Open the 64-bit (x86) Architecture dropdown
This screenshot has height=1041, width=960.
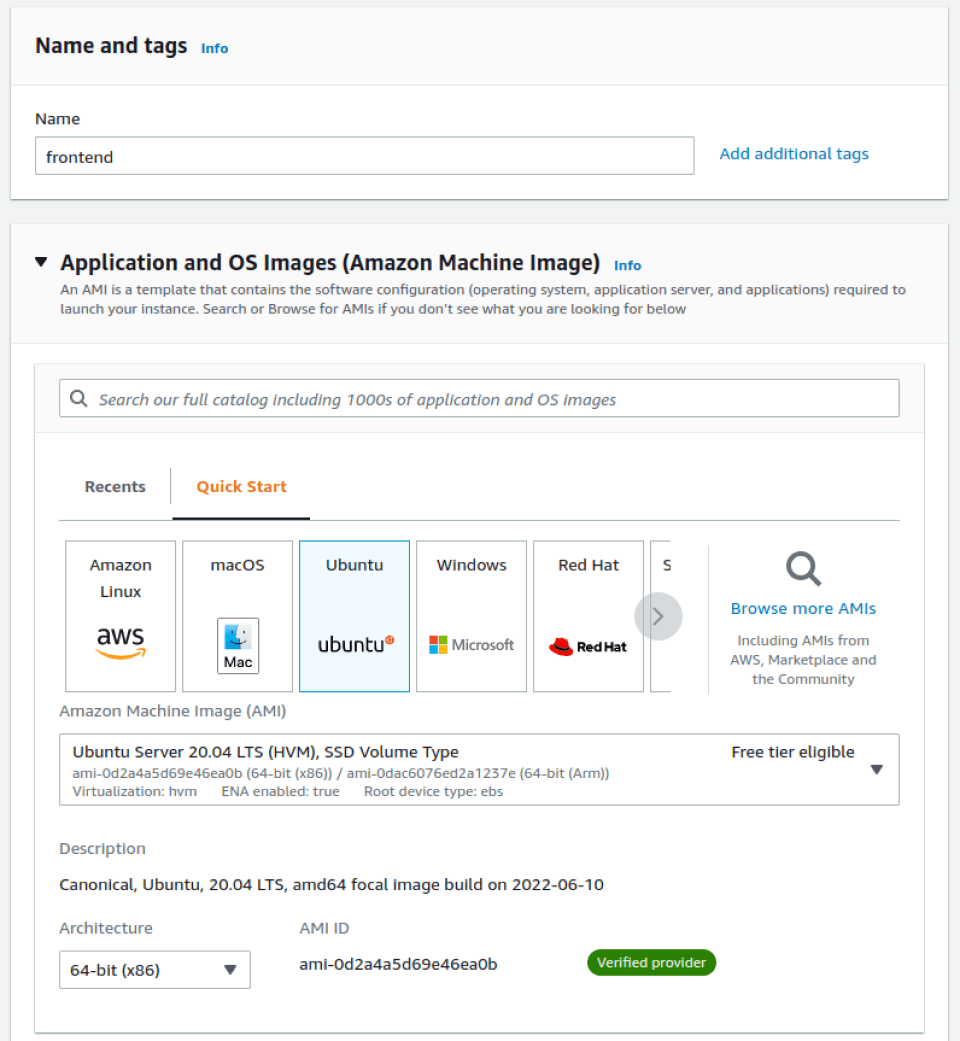(x=155, y=969)
